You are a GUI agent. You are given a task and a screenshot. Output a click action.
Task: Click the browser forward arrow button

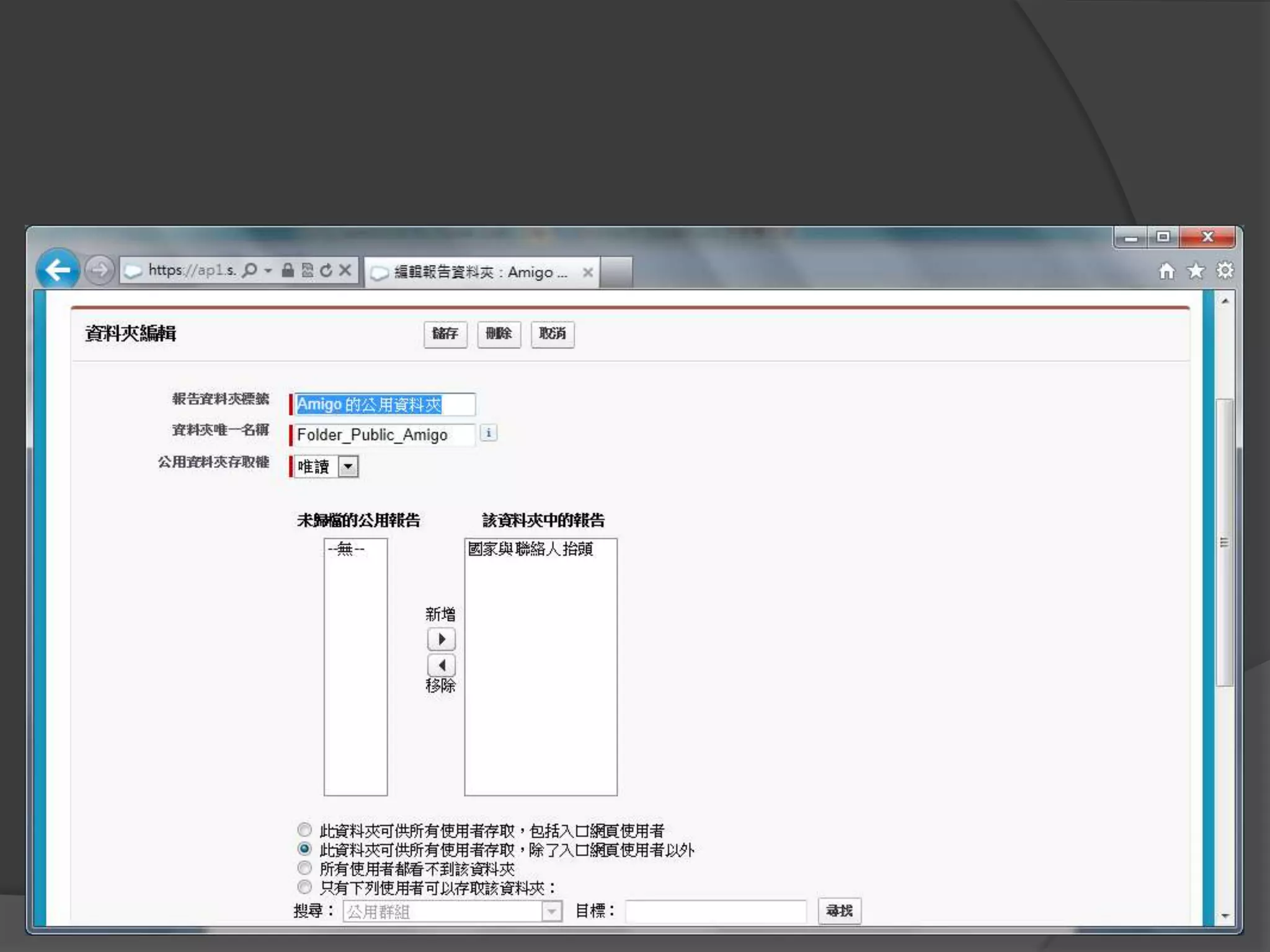[99, 270]
